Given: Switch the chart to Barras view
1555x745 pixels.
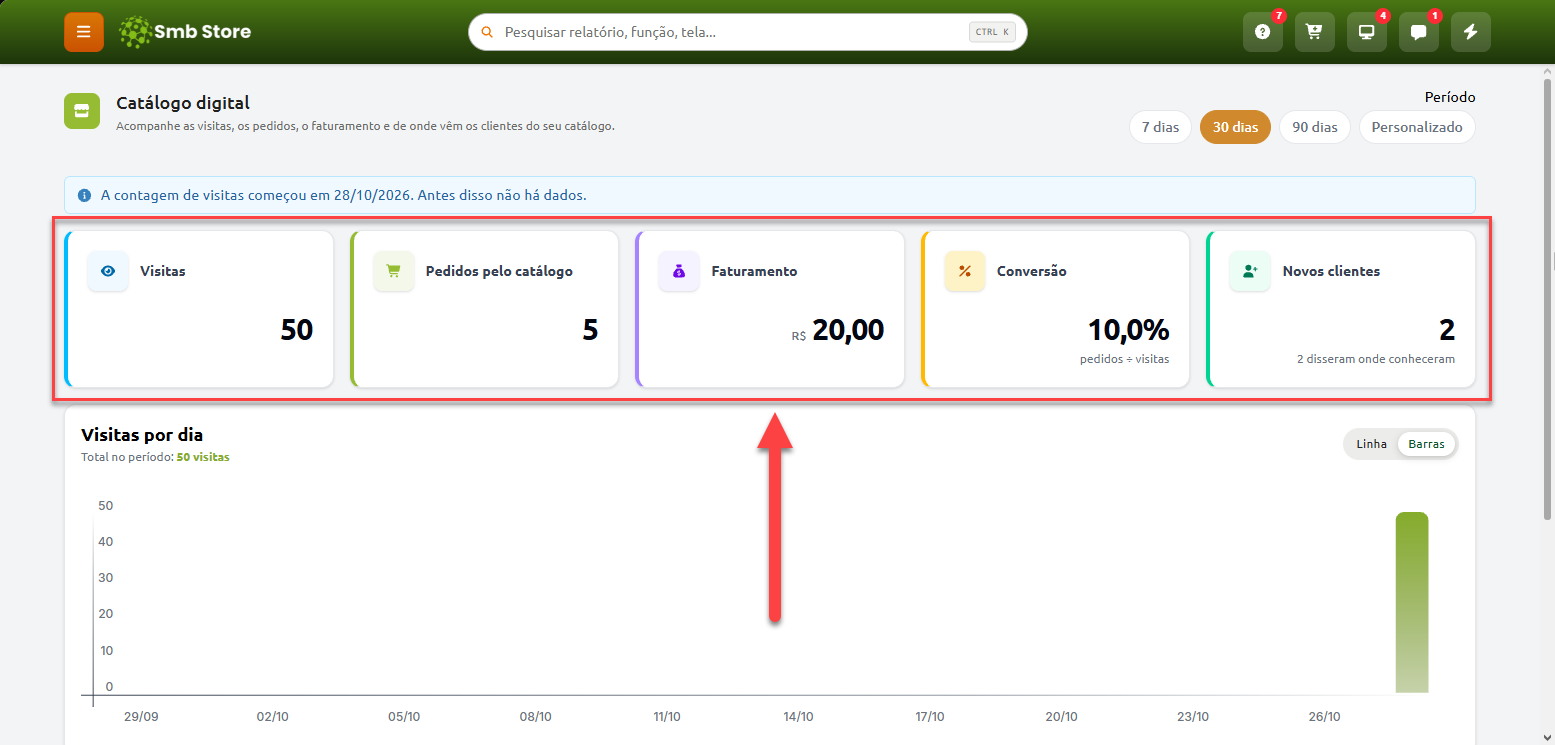Looking at the screenshot, I should pos(1427,444).
